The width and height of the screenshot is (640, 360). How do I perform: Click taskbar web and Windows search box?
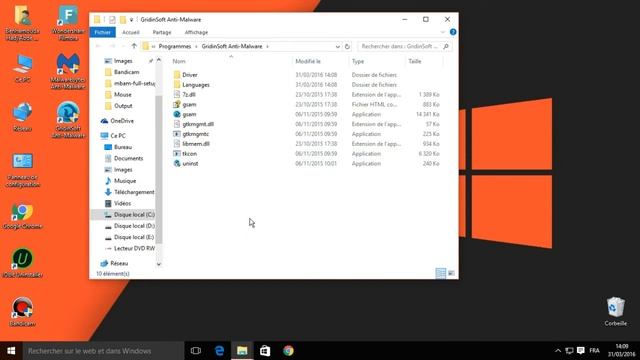103,351
